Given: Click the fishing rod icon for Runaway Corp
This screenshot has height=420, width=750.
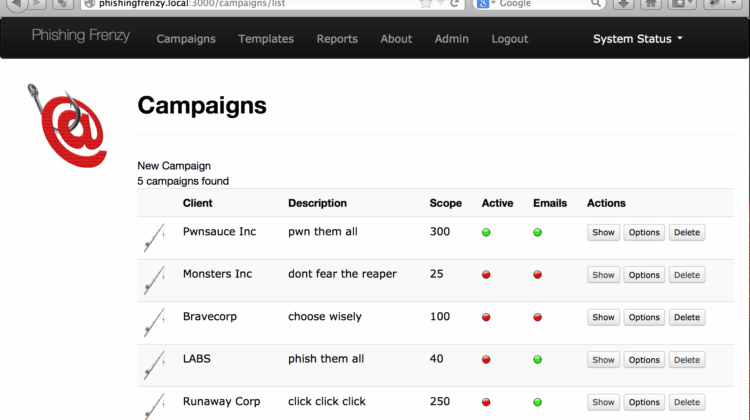Looking at the screenshot, I should tap(154, 407).
